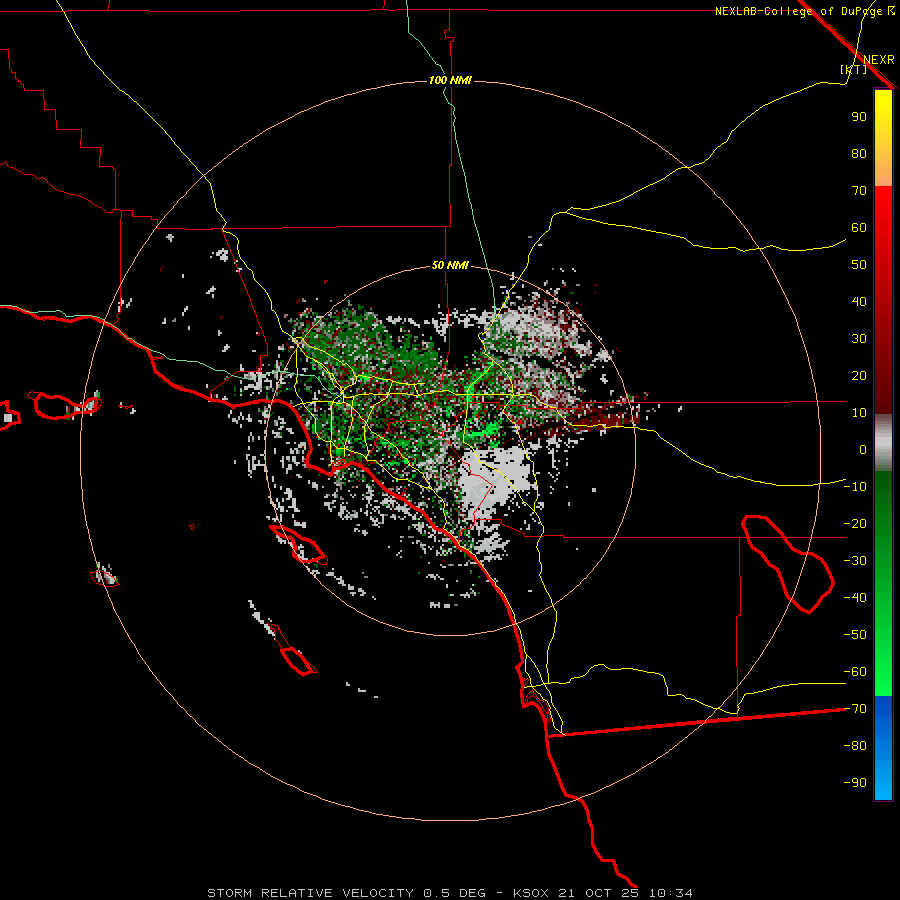
Task: Click the "100 NMI" range ring label
Action: point(450,80)
